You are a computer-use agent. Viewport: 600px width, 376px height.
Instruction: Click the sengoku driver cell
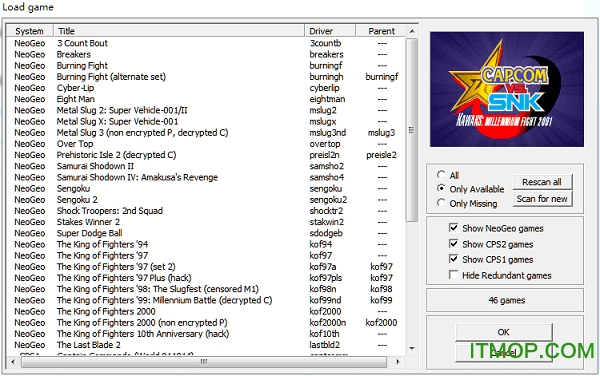coord(326,189)
